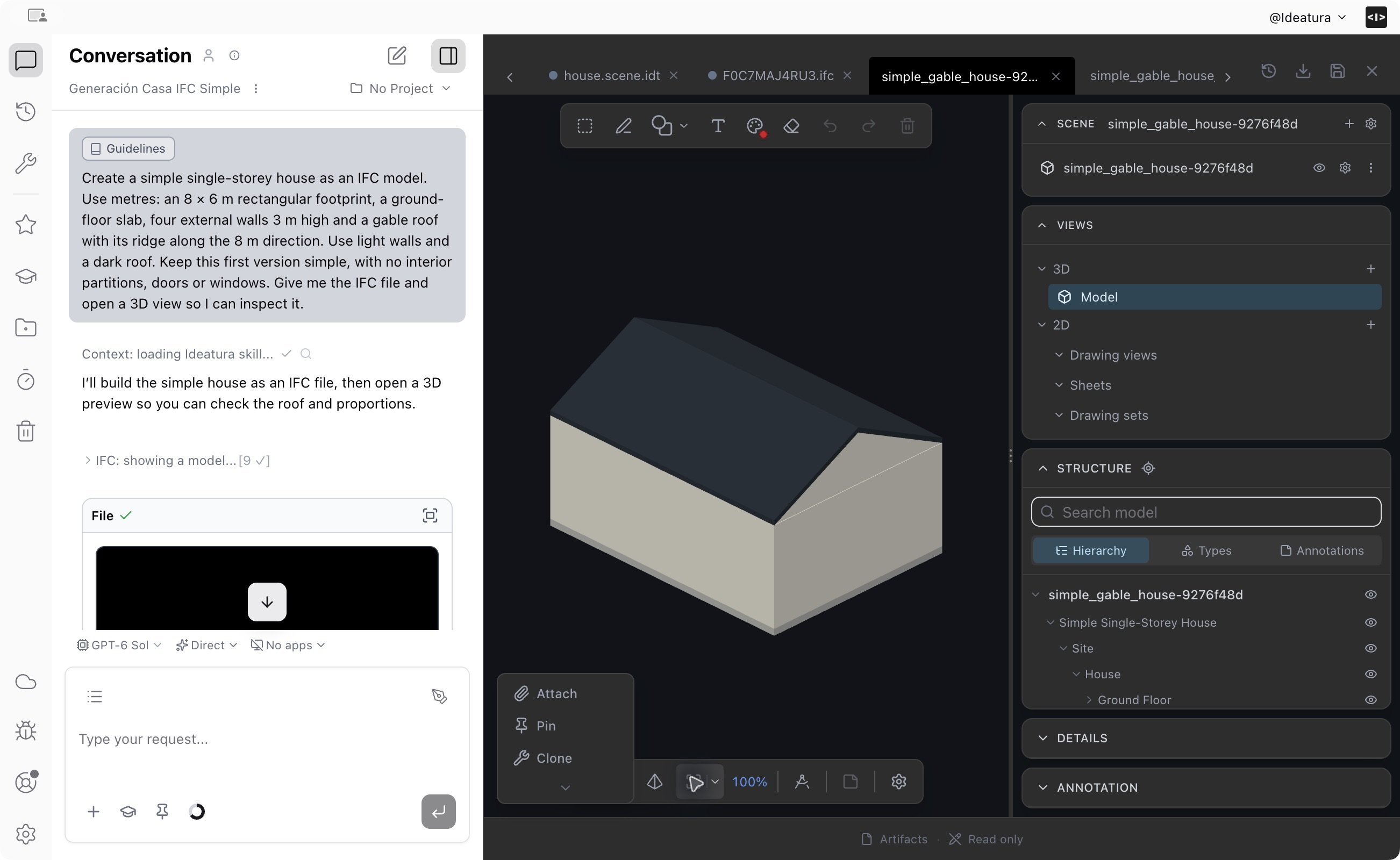The height and width of the screenshot is (860, 1400).
Task: Open the learning graduation cap sidebar icon
Action: click(x=26, y=276)
